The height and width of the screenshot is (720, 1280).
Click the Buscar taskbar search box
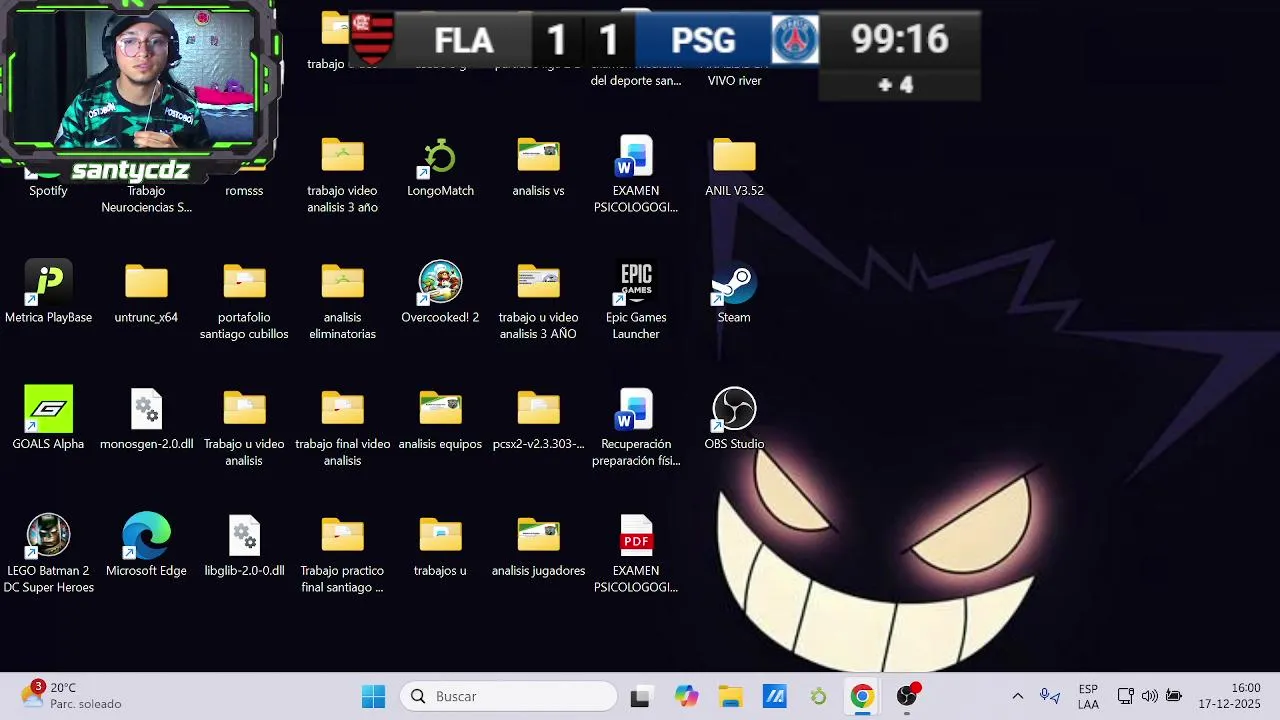click(509, 696)
